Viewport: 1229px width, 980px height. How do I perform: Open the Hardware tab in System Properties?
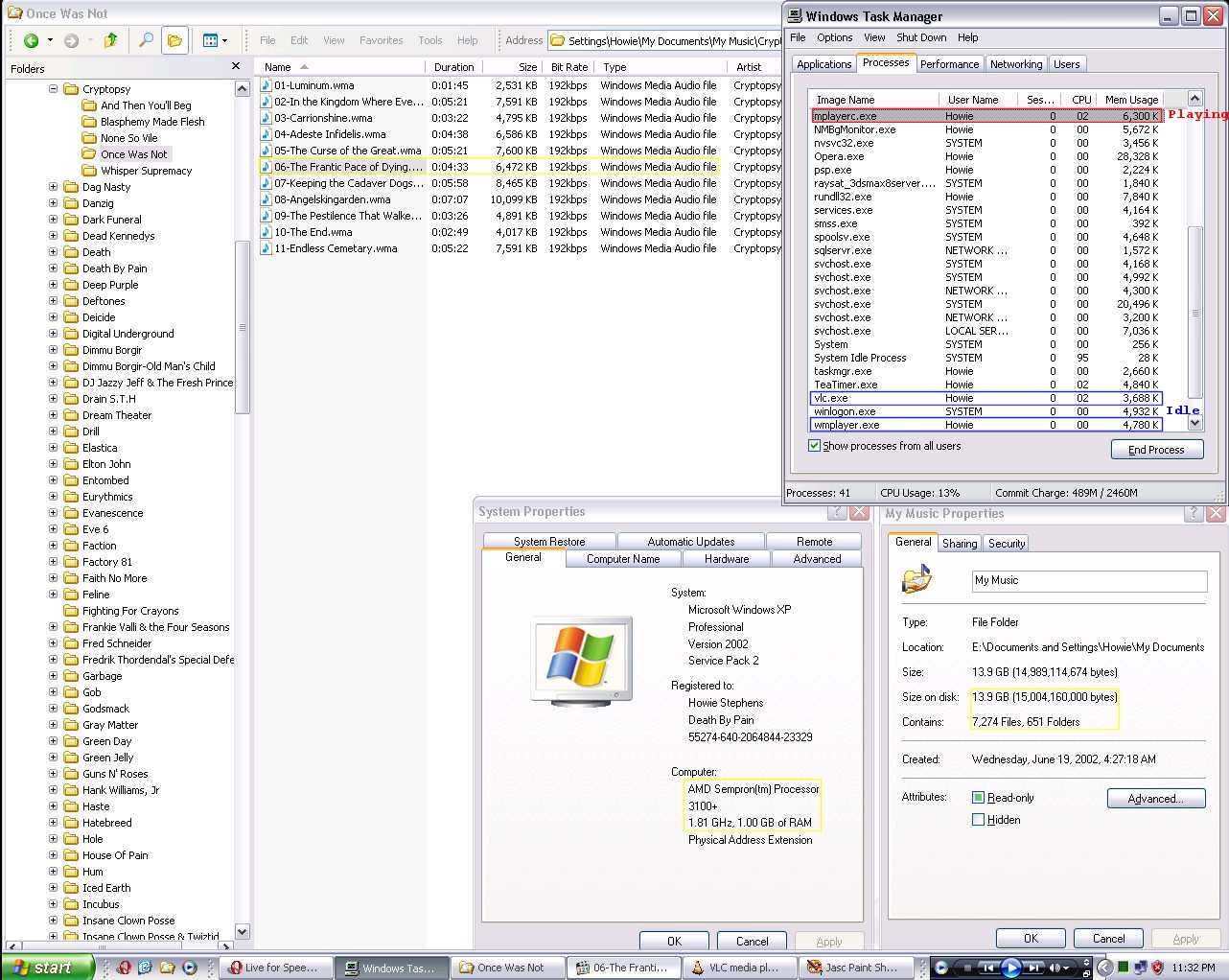click(x=727, y=559)
